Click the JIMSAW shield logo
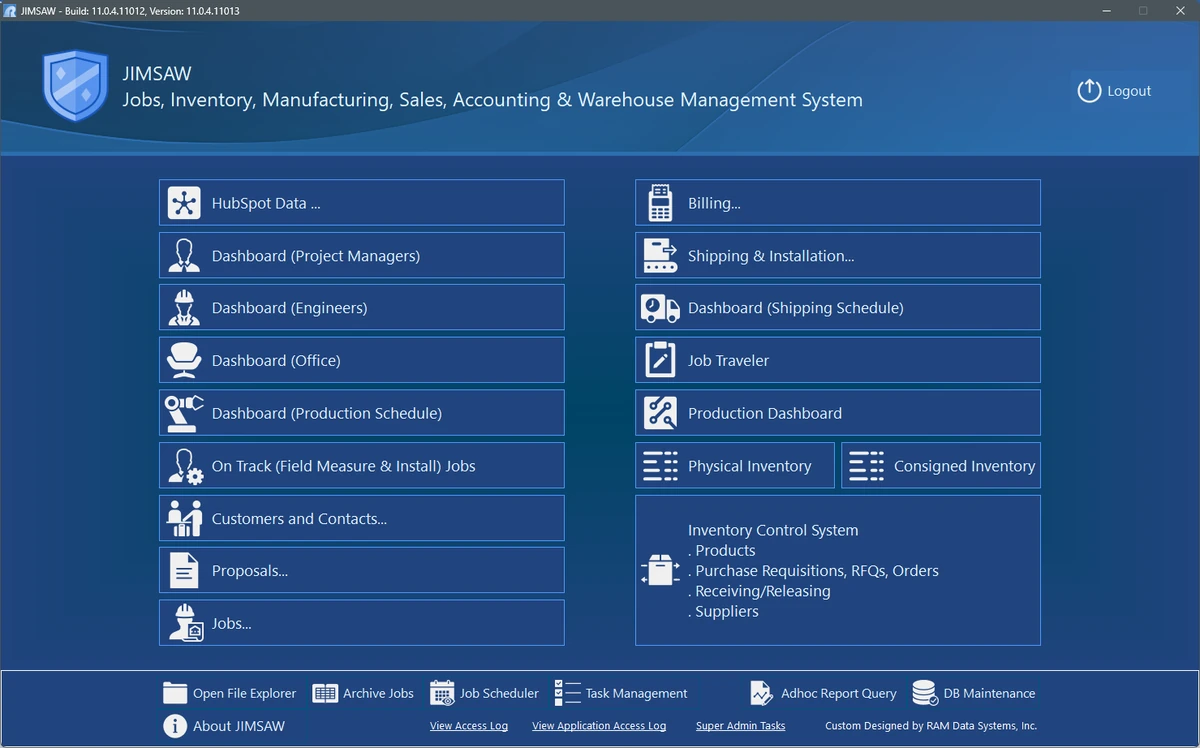 75,85
